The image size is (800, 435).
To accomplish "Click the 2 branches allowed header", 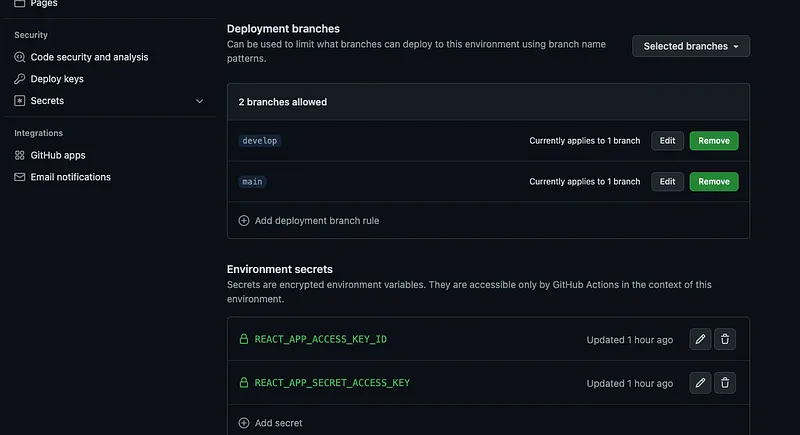I will click(283, 102).
